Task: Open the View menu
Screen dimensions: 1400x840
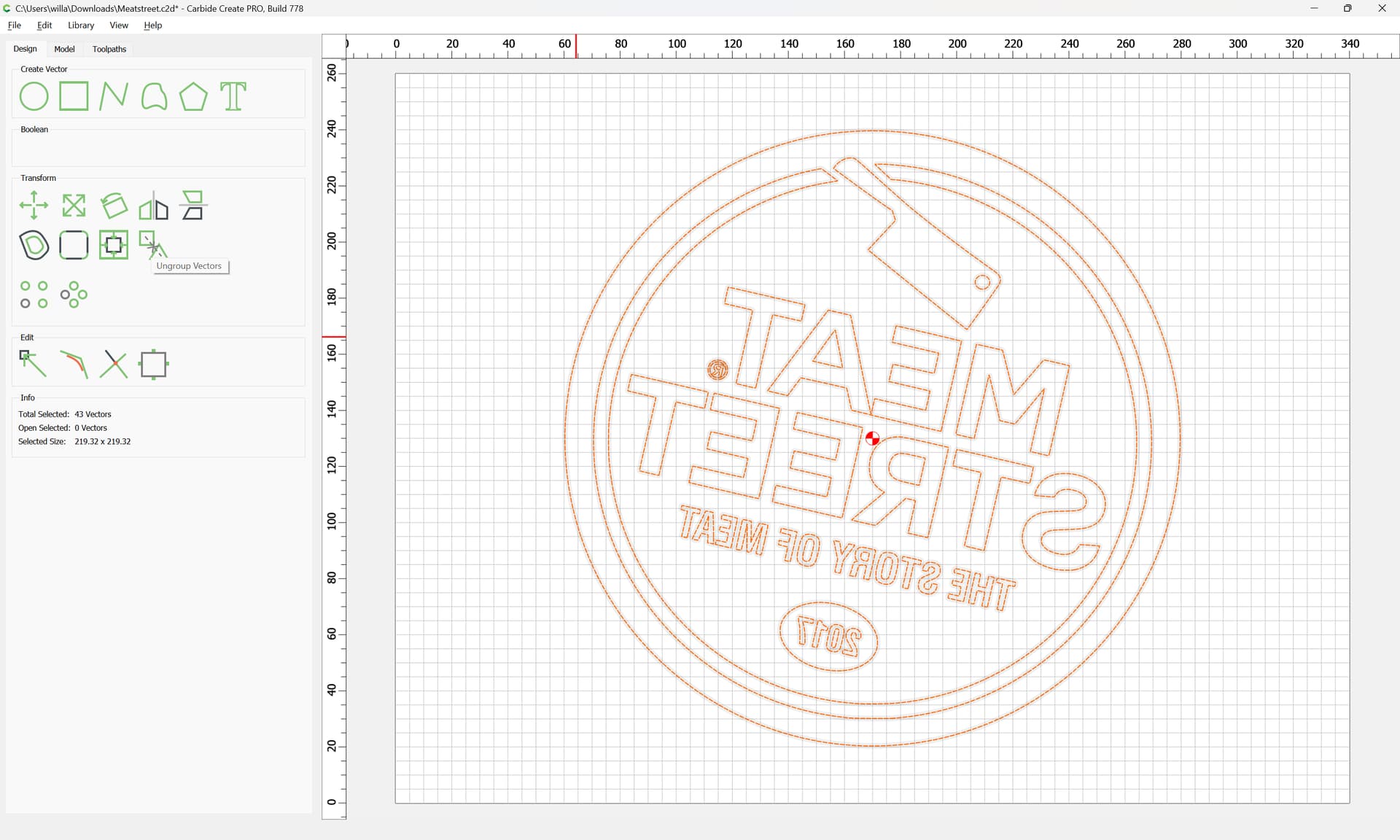Action: 119,25
